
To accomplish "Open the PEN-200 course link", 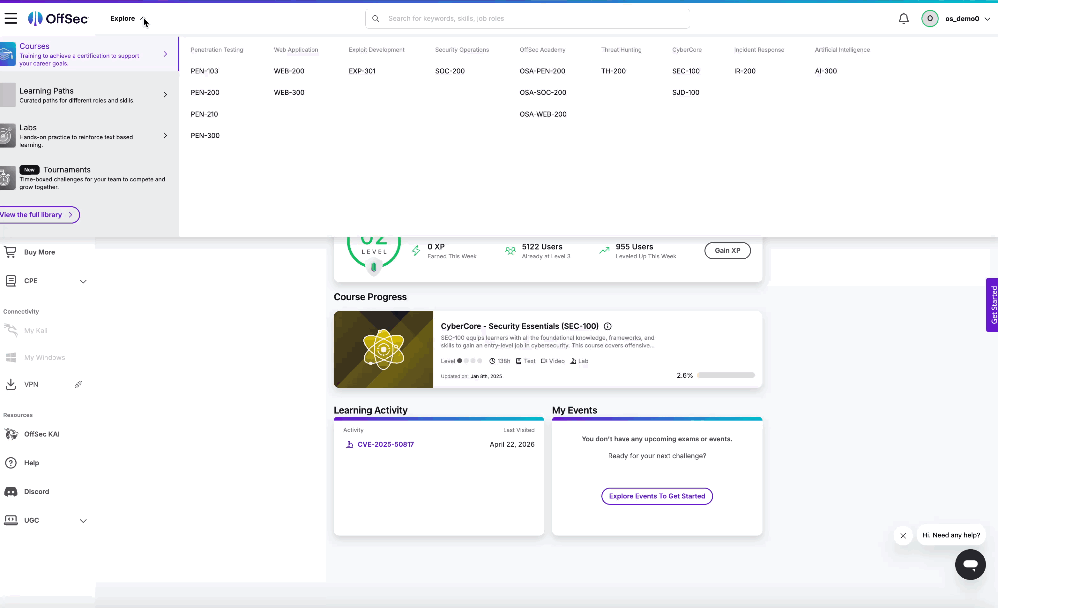I will point(205,92).
